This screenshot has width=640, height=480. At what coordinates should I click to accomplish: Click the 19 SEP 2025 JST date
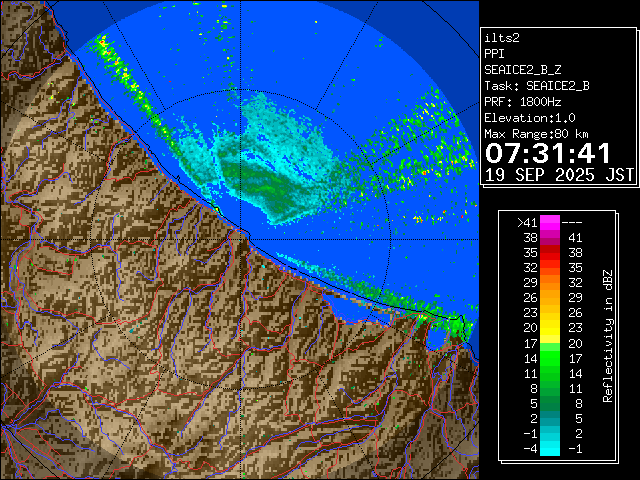pyautogui.click(x=559, y=174)
